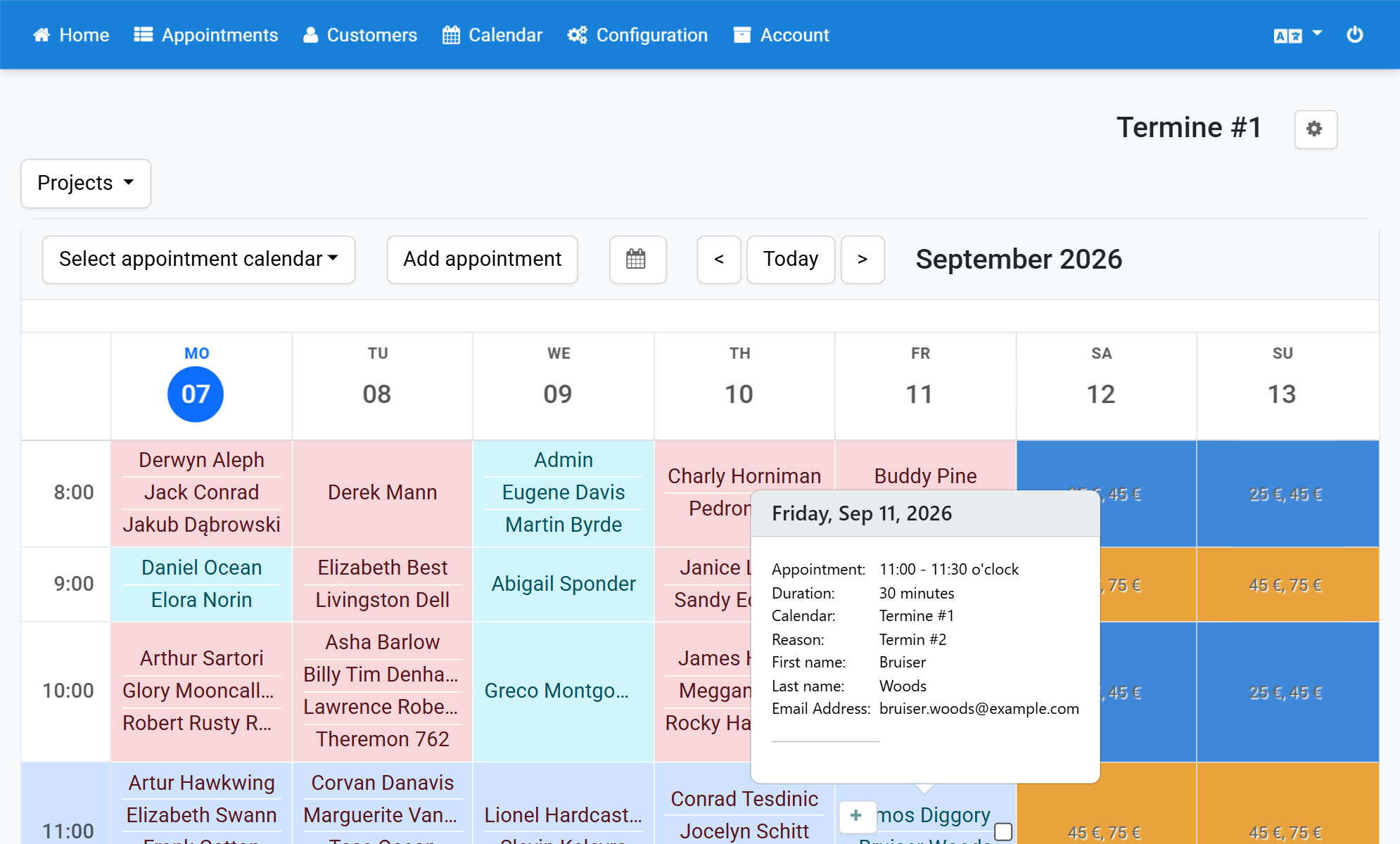The height and width of the screenshot is (844, 1400).
Task: Click the plus icon in Friday 11:00 slot
Action: point(856,816)
